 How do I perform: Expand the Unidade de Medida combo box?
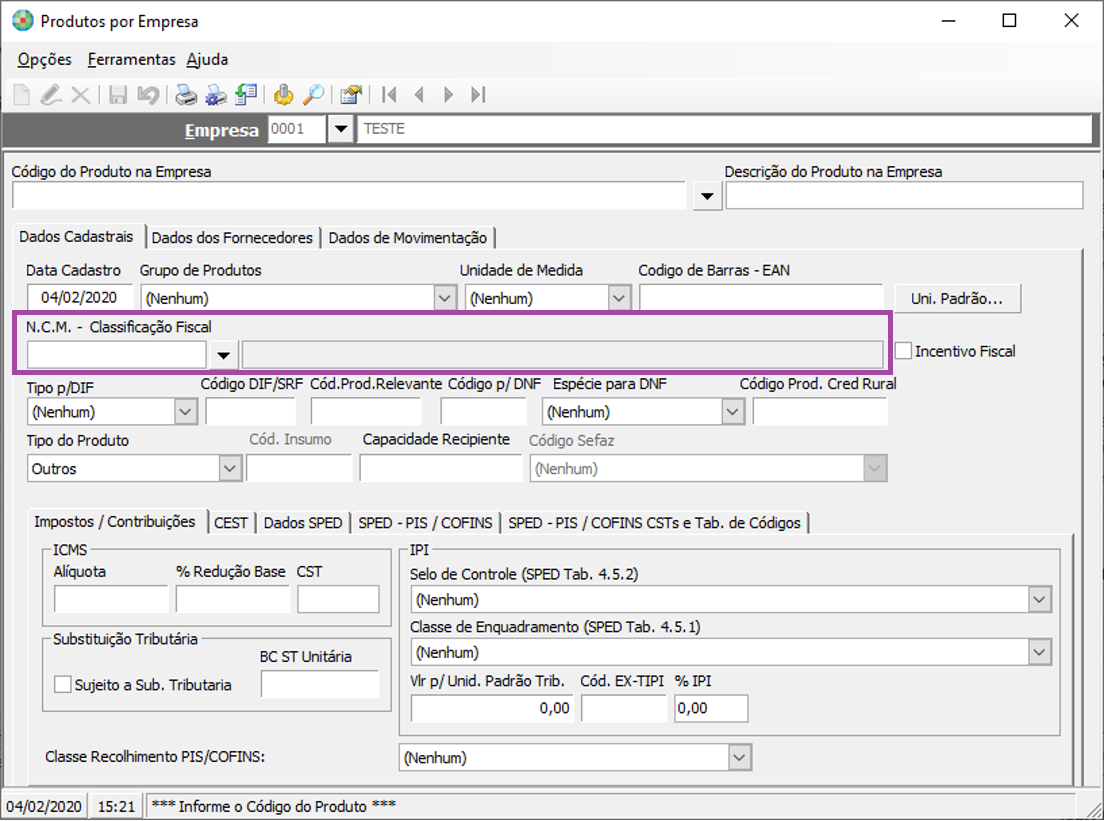coord(619,298)
